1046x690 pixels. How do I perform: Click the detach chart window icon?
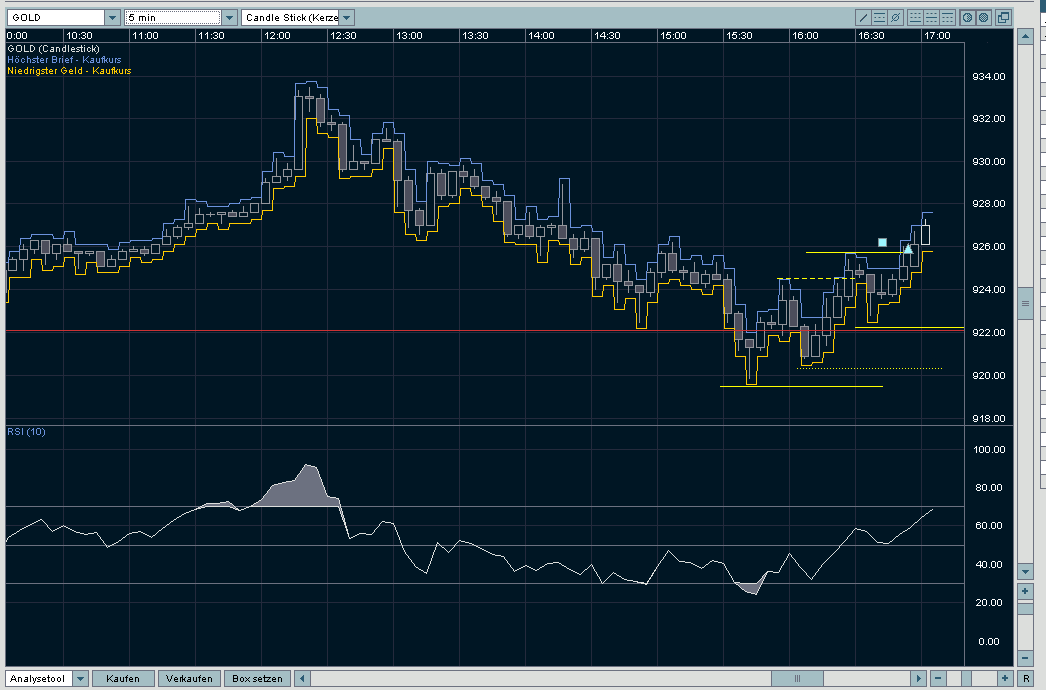coord(1003,18)
